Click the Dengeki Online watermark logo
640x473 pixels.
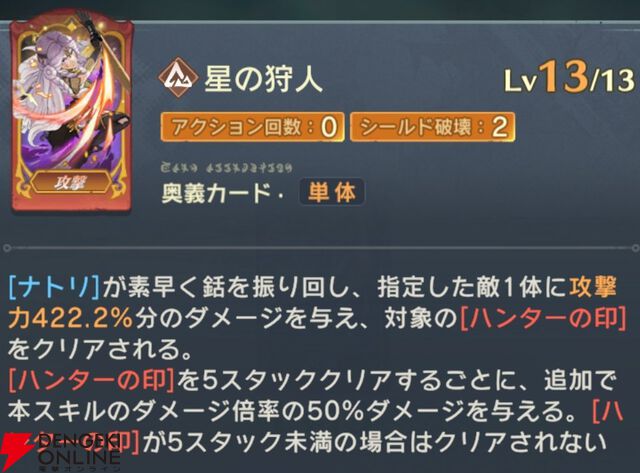coord(61,450)
